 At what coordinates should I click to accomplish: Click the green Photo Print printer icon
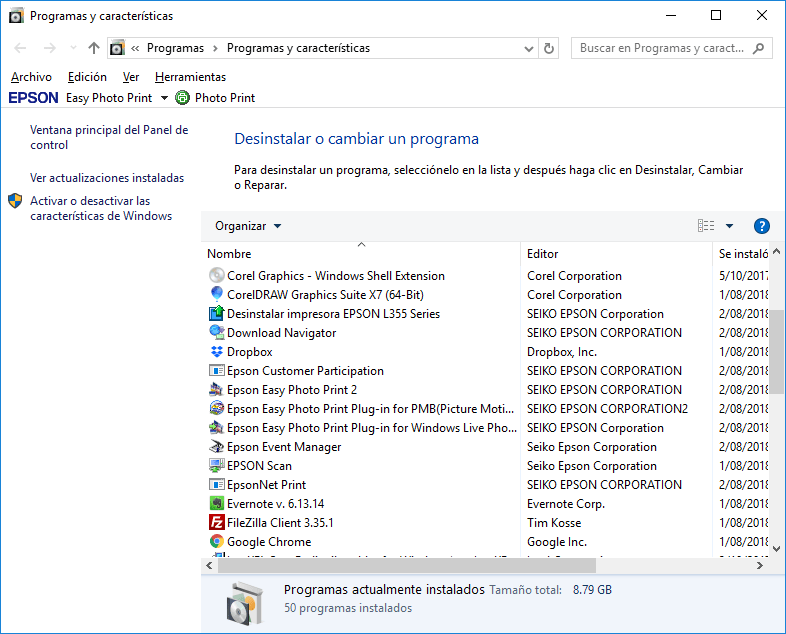point(182,97)
